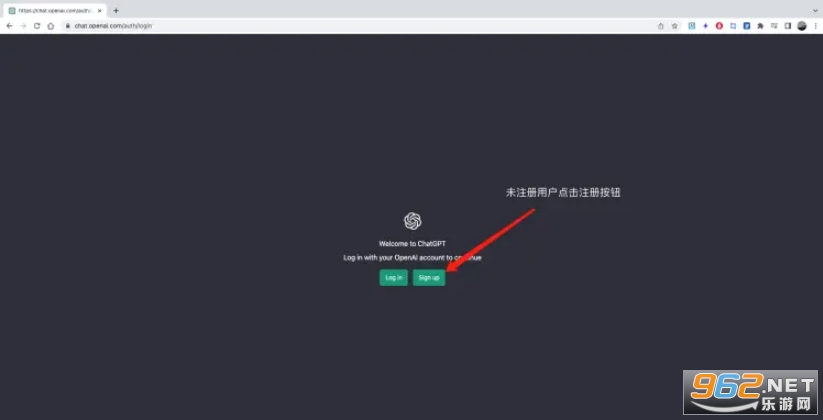The width and height of the screenshot is (823, 420).
Task: Select the chat.openai.com browser tab
Action: (x=52, y=10)
